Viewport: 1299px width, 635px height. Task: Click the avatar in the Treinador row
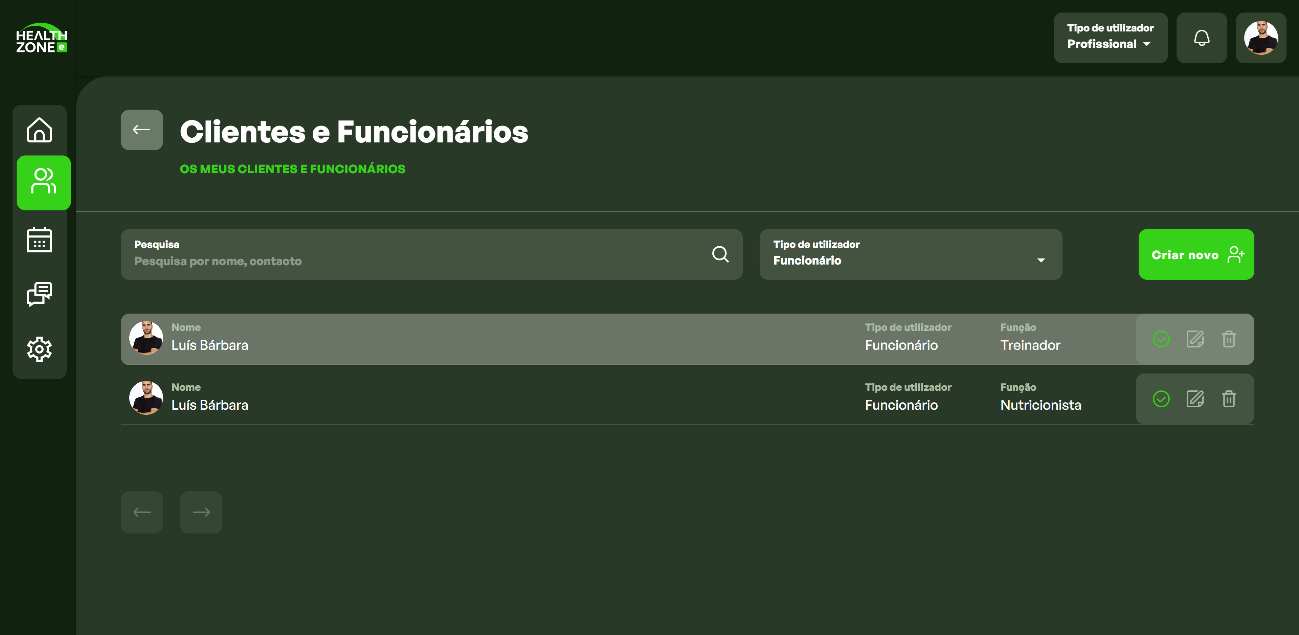146,338
